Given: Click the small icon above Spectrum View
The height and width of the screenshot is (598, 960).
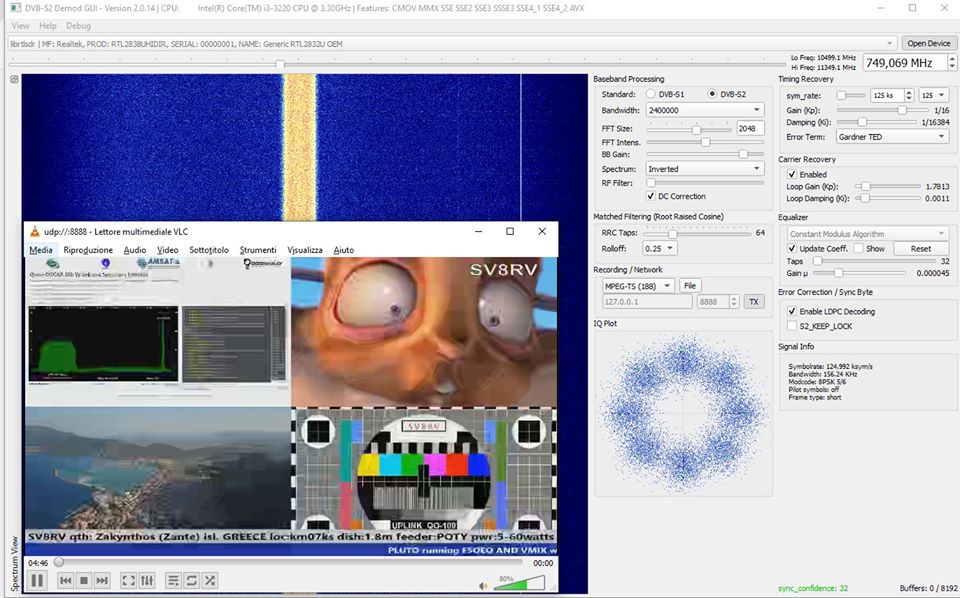Looking at the screenshot, I should point(14,79).
